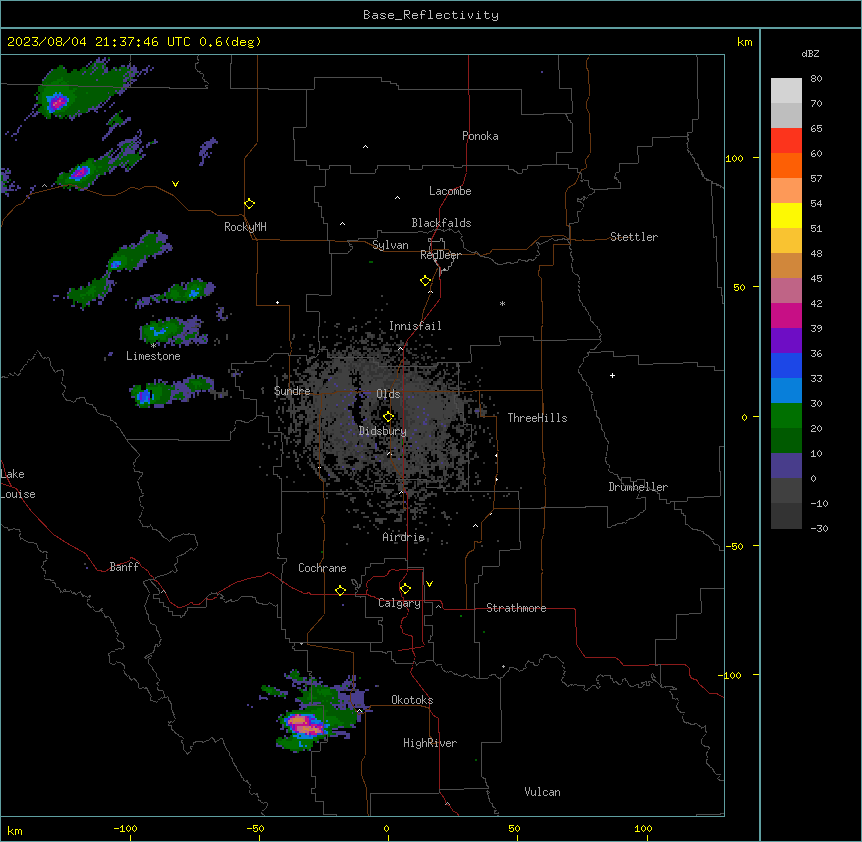Click the yellow V marker northwest of RockyMH
Image resolution: width=862 pixels, height=842 pixels.
(x=175, y=184)
